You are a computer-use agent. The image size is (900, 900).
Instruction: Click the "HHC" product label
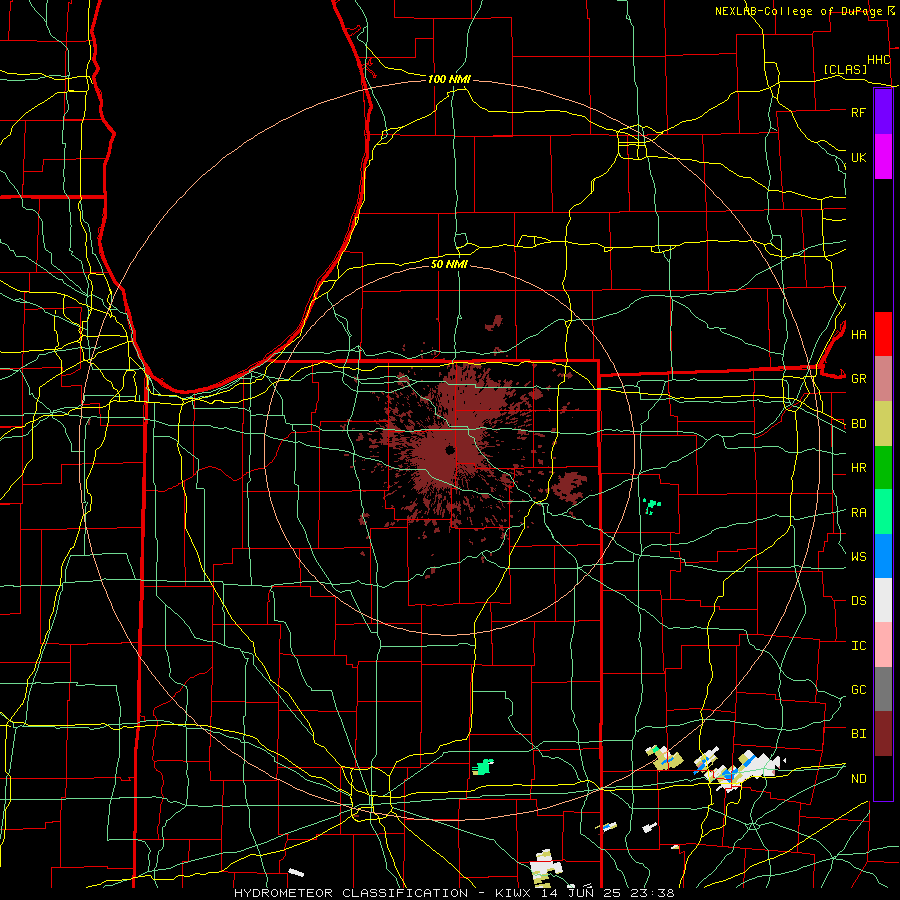[x=879, y=60]
